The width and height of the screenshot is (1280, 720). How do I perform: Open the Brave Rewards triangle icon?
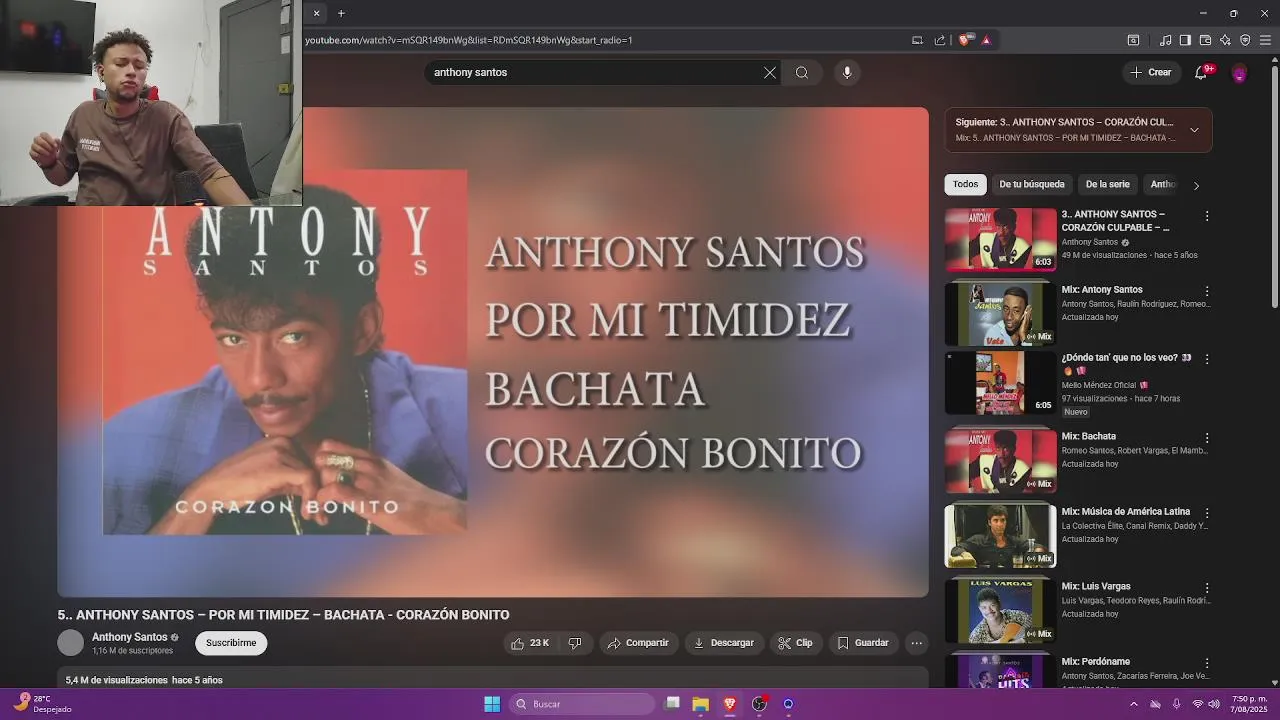(x=986, y=40)
